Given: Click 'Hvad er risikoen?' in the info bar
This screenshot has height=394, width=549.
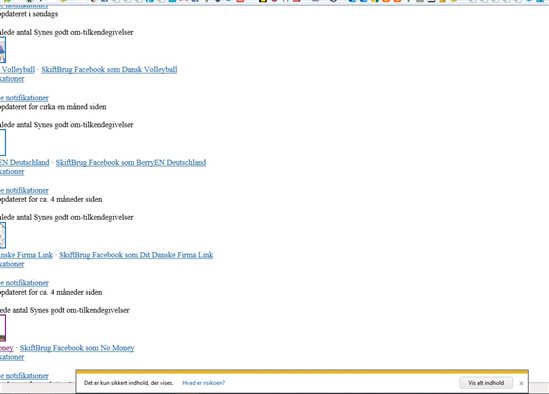Looking at the screenshot, I should point(203,383).
